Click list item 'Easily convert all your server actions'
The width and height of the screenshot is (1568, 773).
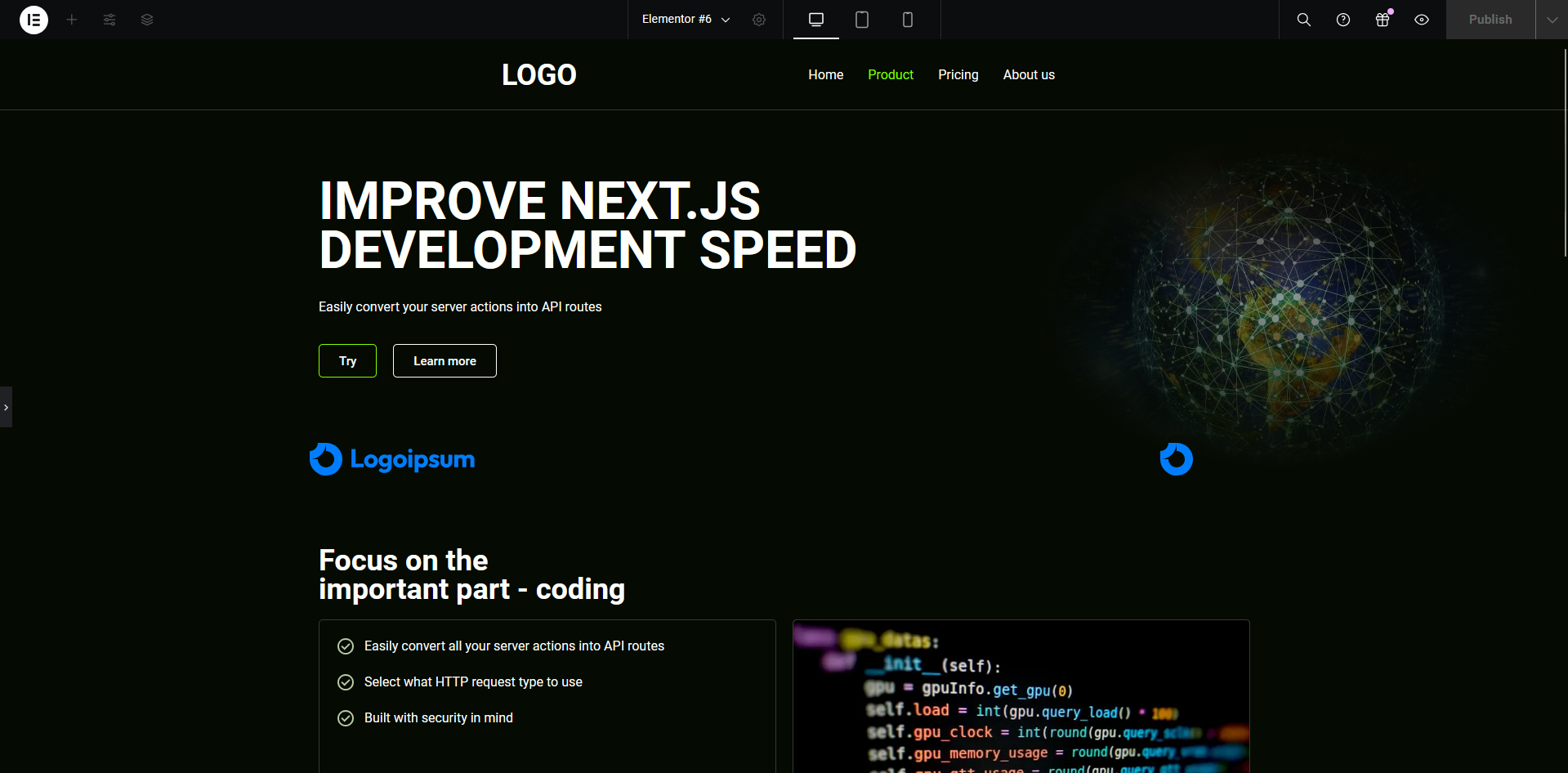point(514,646)
